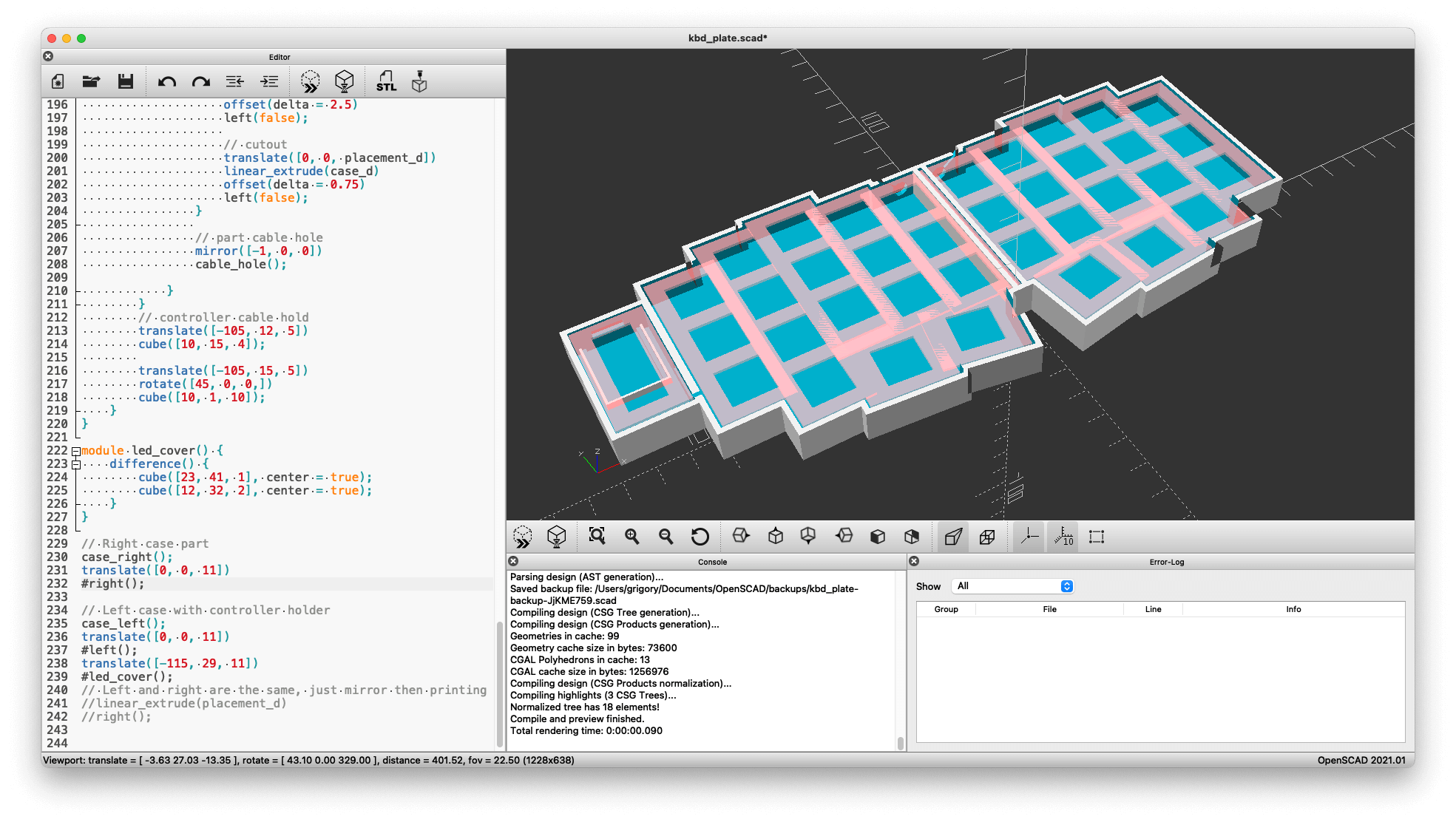Click the Undo arrow in the editor toolbar
This screenshot has height=822, width=1456.
[x=166, y=81]
